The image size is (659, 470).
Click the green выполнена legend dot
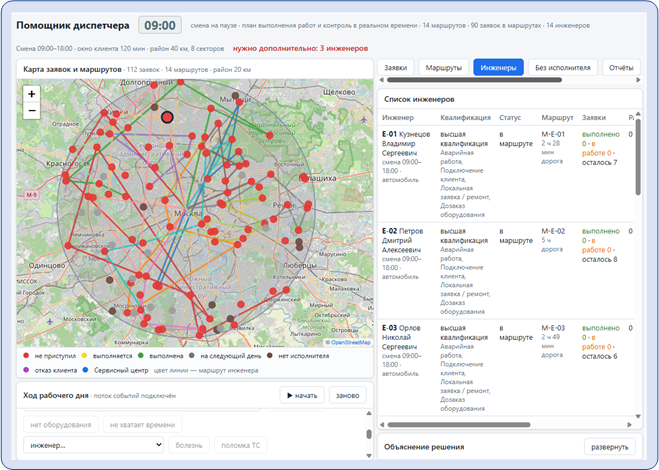141,356
